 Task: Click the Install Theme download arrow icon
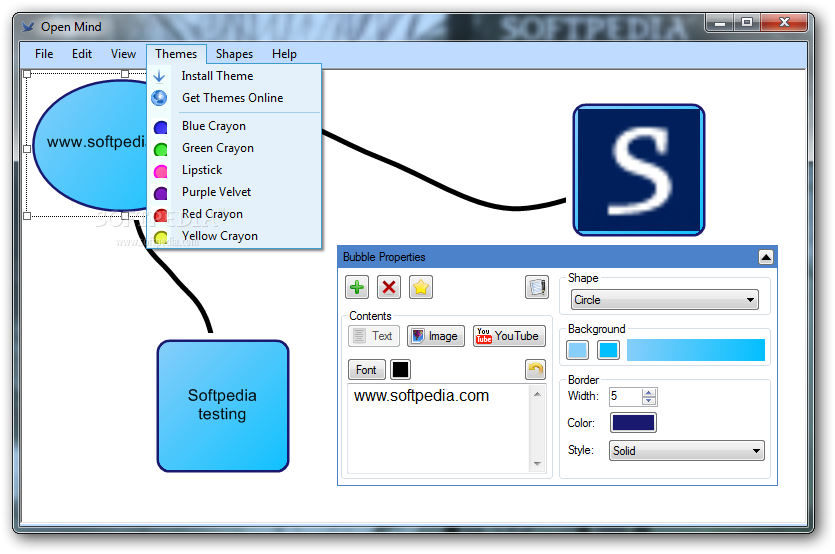(x=159, y=76)
